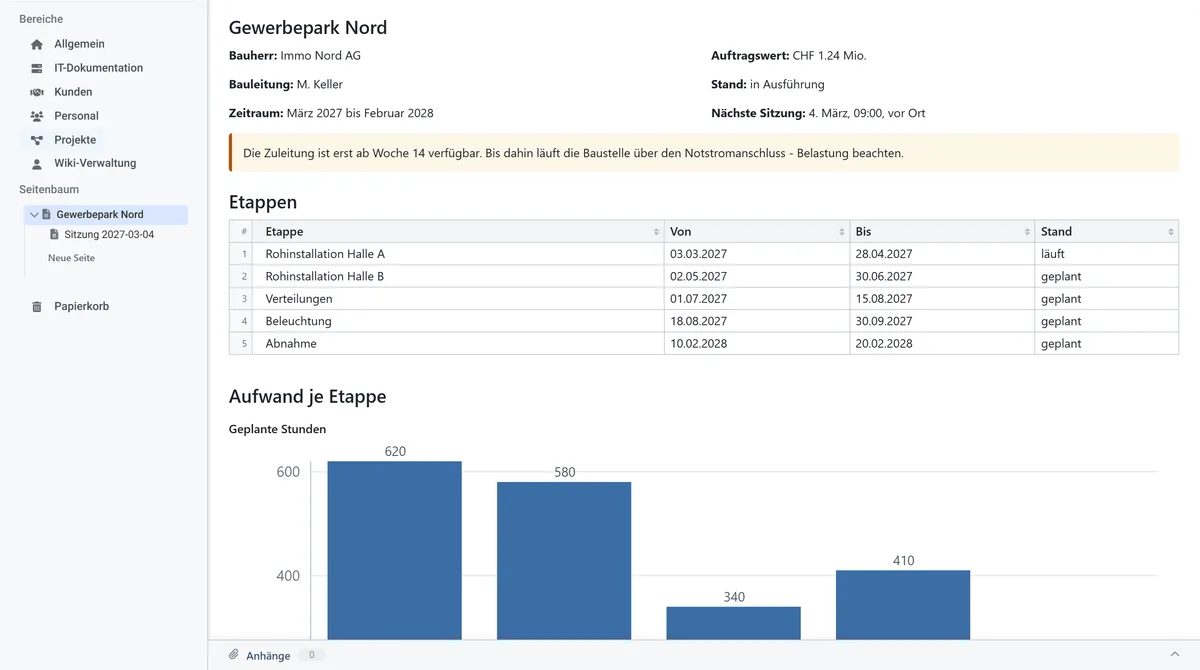Click the people icon beside Personal

(x=37, y=116)
